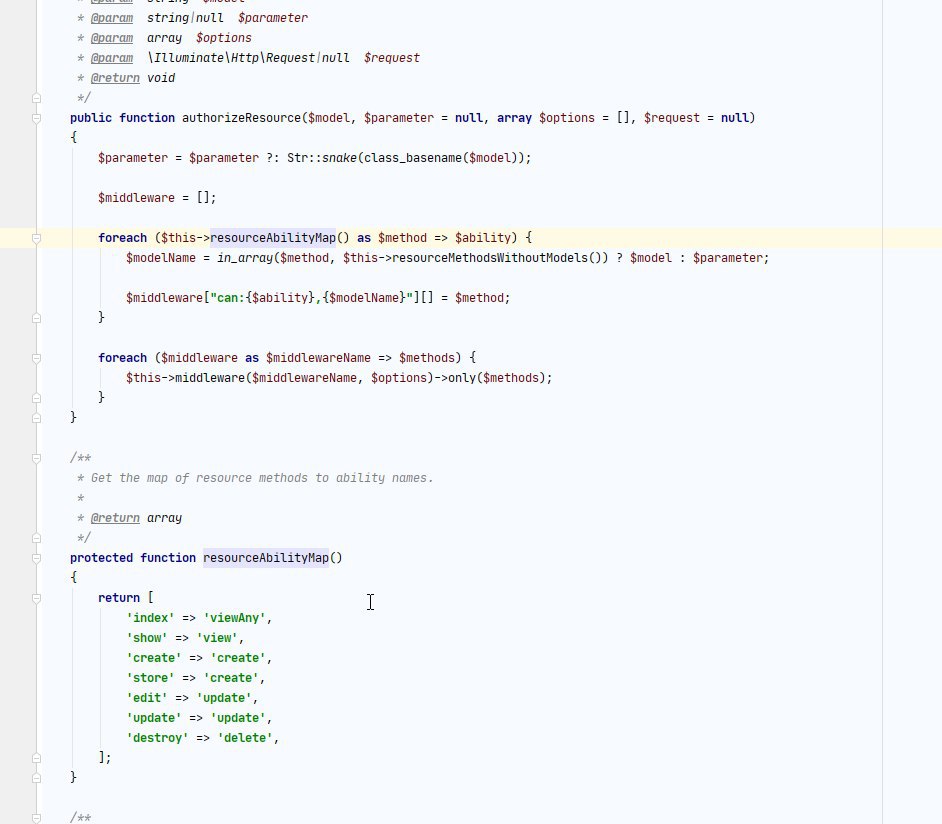Image resolution: width=942 pixels, height=824 pixels.
Task: Click 'update' value in the 'edit' row
Action: 223,698
